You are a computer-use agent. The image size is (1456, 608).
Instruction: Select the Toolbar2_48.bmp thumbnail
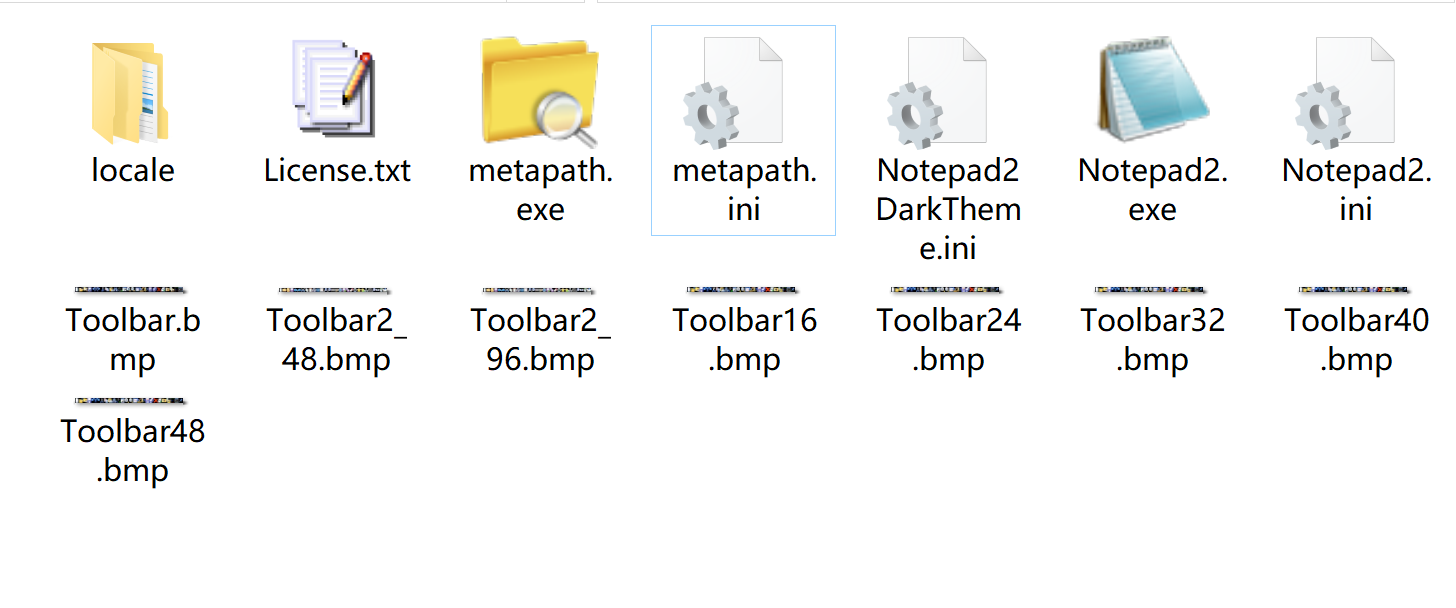[x=336, y=291]
